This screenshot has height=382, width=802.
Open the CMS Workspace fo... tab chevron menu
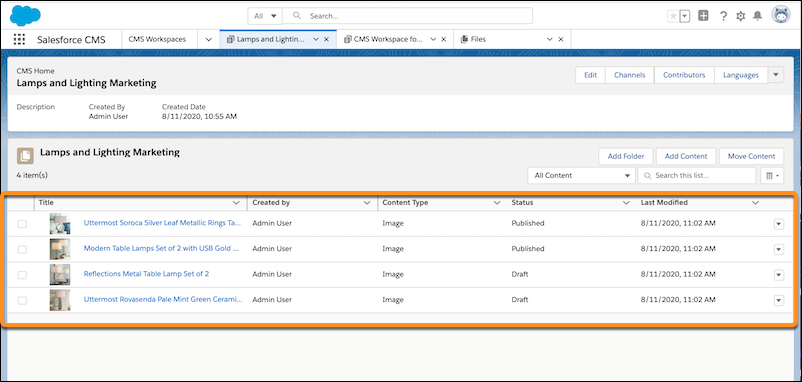tap(433, 39)
